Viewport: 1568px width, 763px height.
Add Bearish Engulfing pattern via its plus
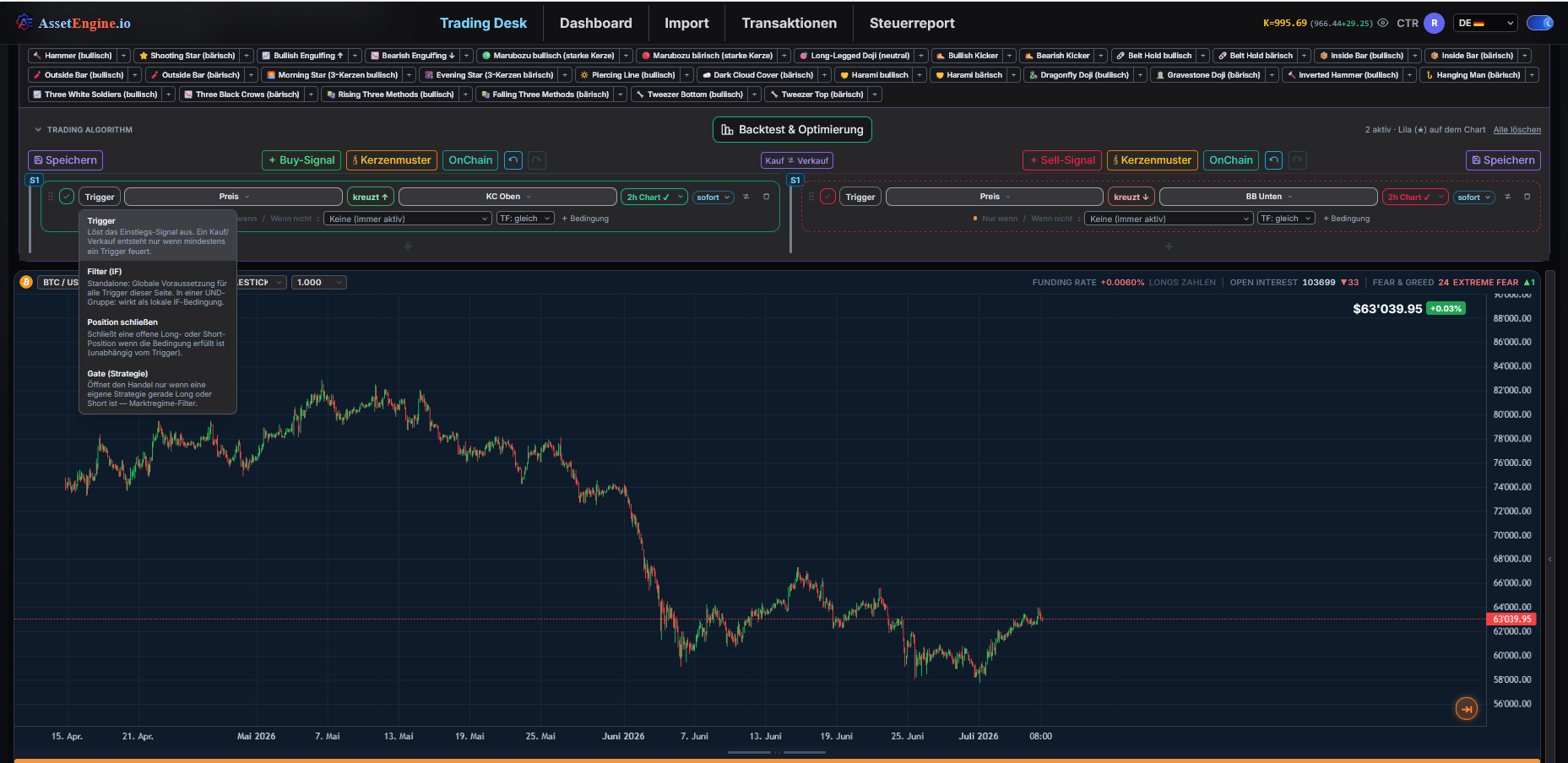(x=466, y=56)
